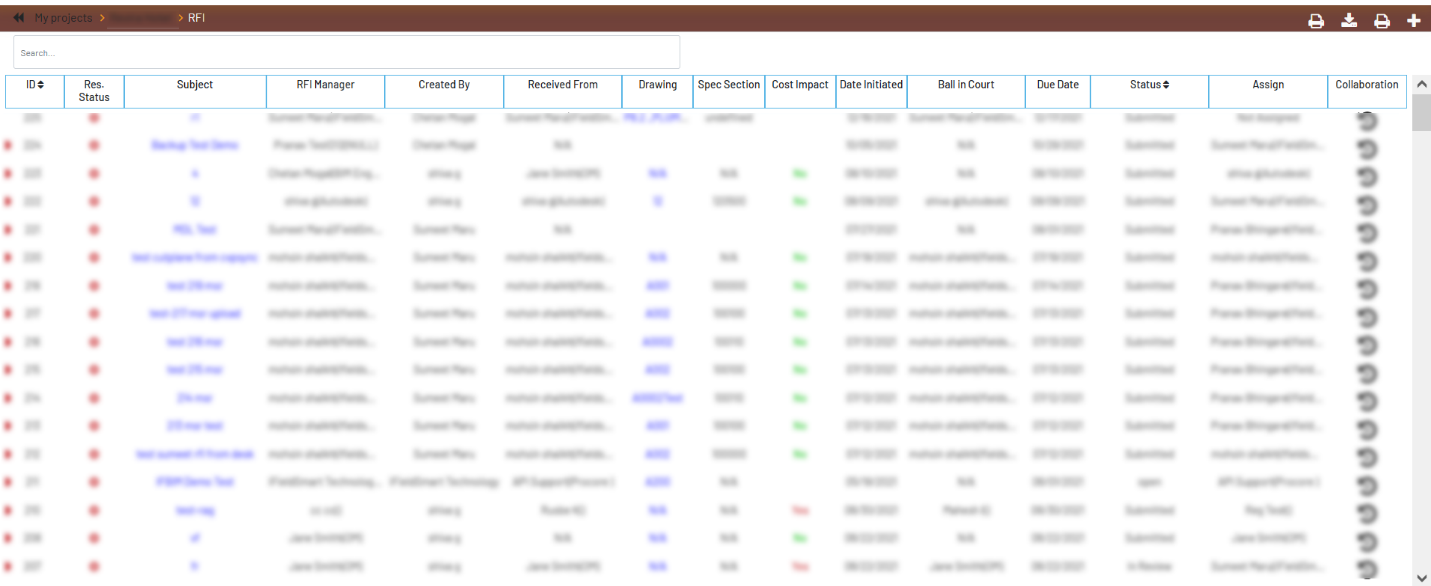Download the RFI list via download icon
Screen dimensions: 1431x586
1349,20
